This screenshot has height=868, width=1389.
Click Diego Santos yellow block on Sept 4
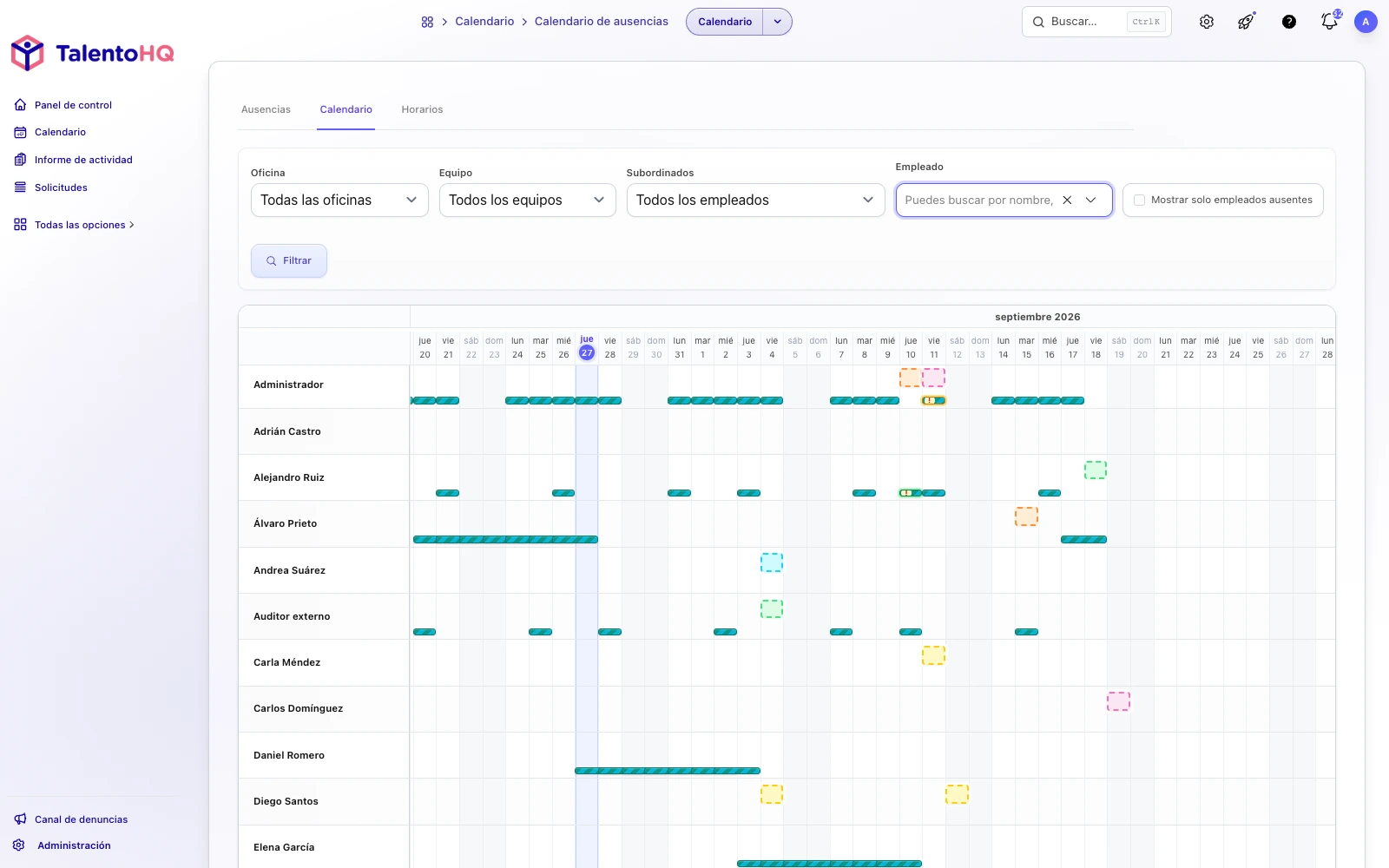(772, 794)
